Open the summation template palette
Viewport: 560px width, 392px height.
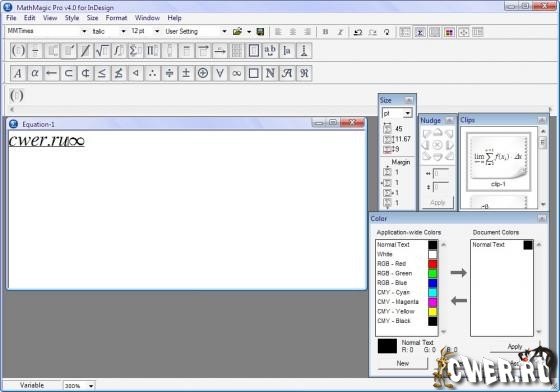[135, 51]
